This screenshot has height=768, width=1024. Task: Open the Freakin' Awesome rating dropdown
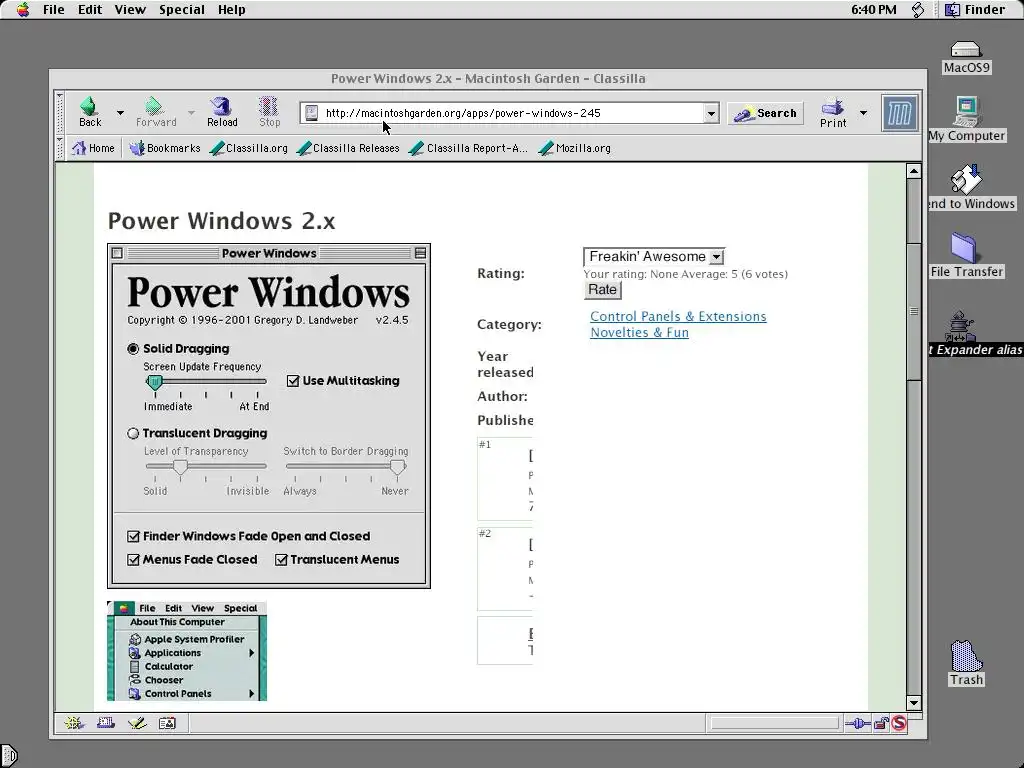coord(654,257)
